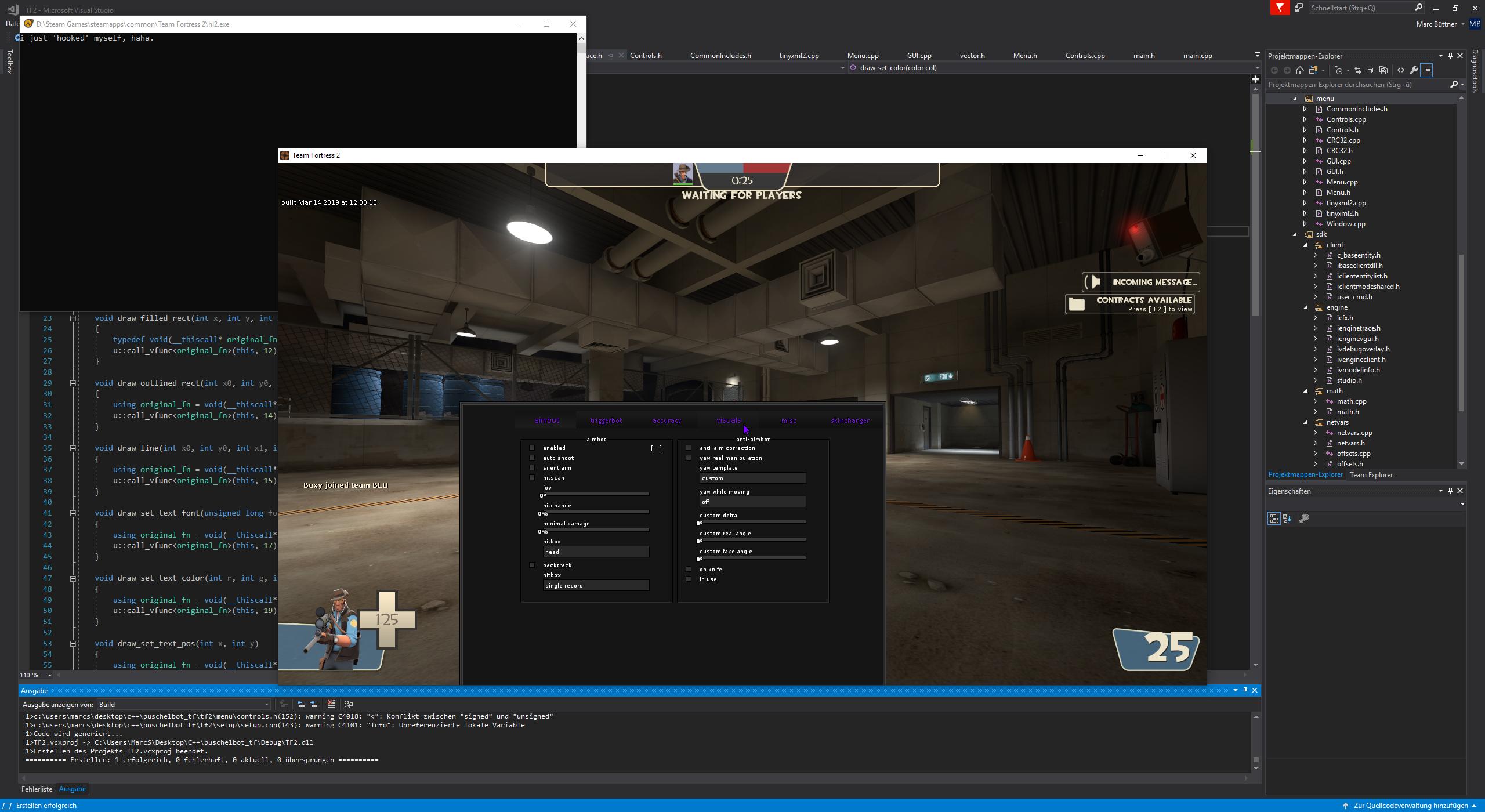Collapse the 'netvars' tree node
The width and height of the screenshot is (1485, 812).
click(x=1306, y=422)
